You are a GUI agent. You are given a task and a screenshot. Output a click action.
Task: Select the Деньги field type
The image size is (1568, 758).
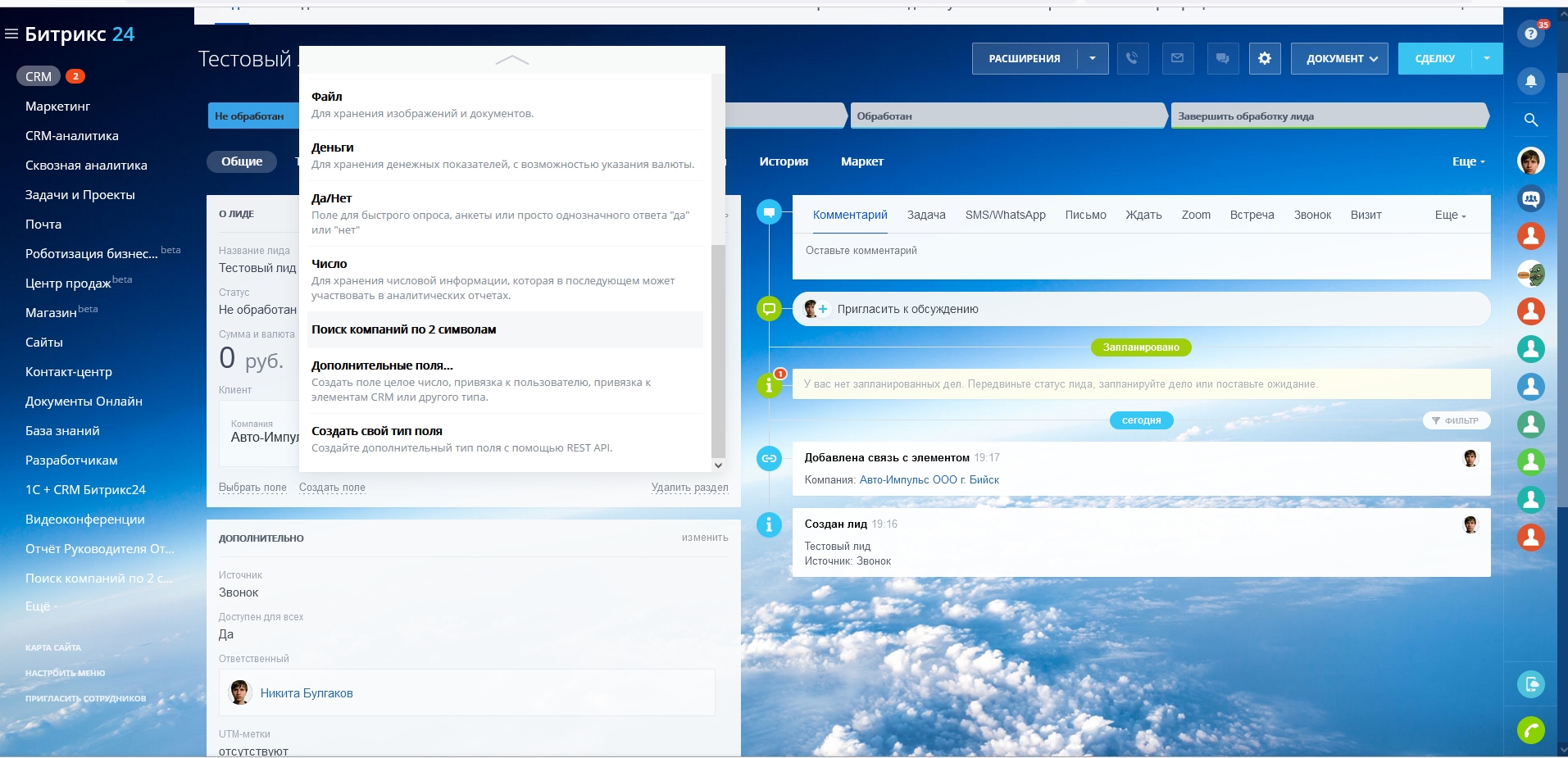[332, 148]
